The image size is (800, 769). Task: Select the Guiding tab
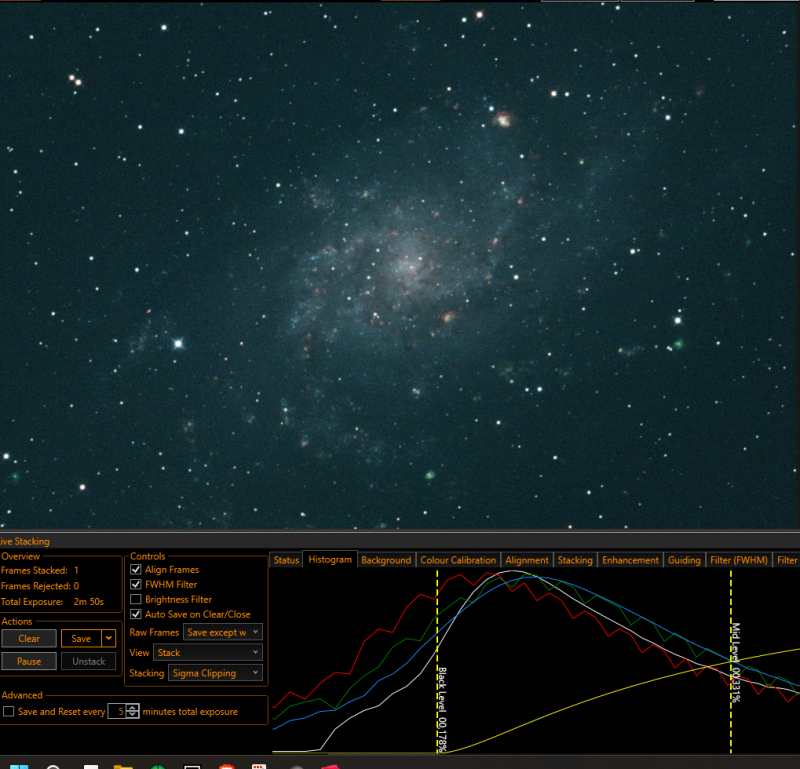coord(684,561)
